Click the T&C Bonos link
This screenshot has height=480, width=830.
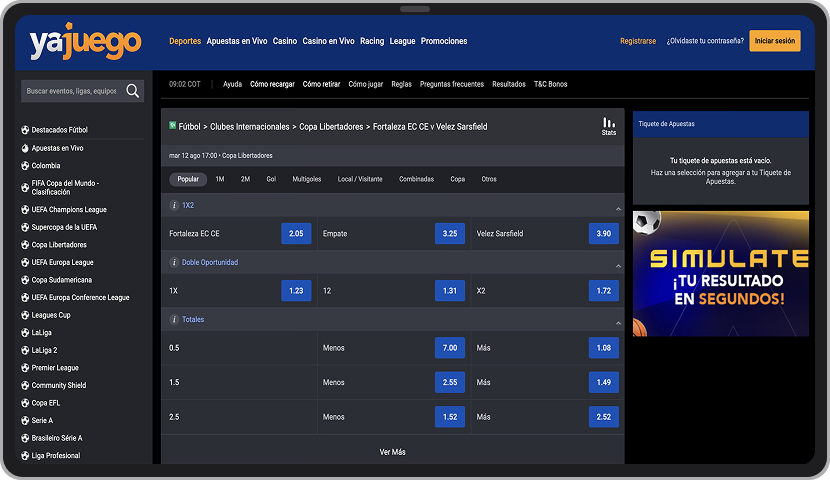coord(551,84)
